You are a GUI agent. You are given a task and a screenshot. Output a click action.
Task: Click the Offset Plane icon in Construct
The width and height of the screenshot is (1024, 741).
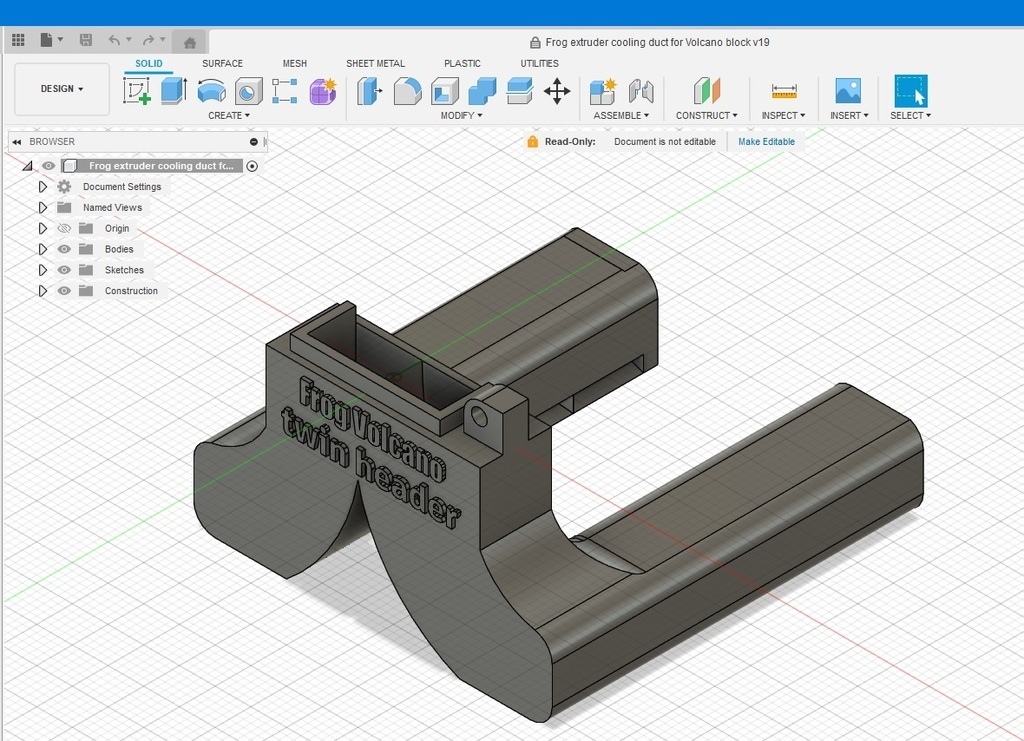click(707, 92)
